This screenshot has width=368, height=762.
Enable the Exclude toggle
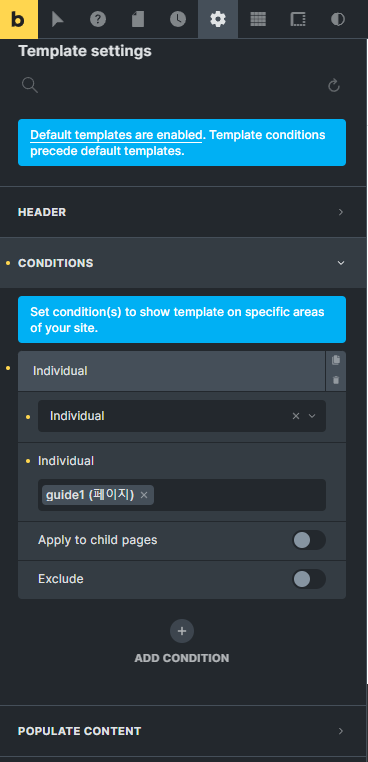309,579
